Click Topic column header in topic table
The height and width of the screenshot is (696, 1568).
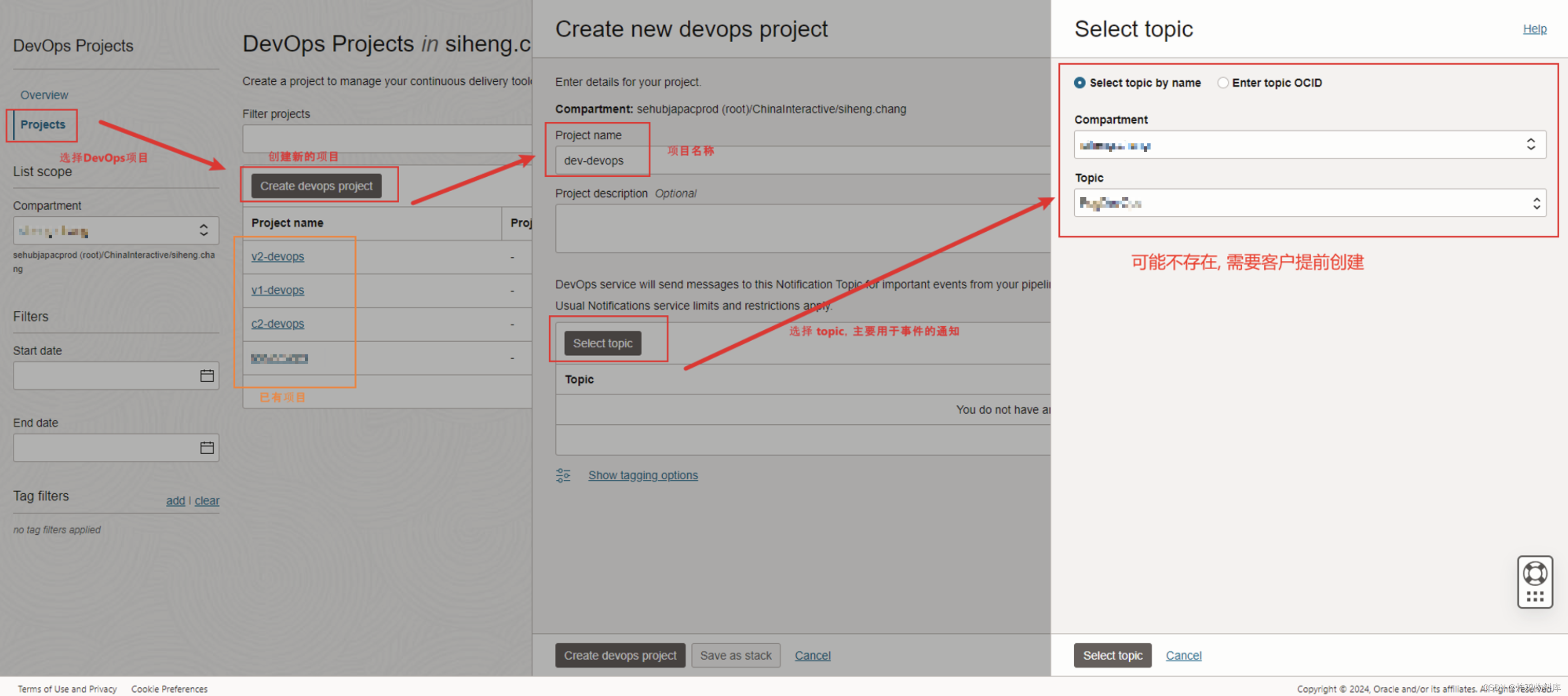tap(579, 379)
